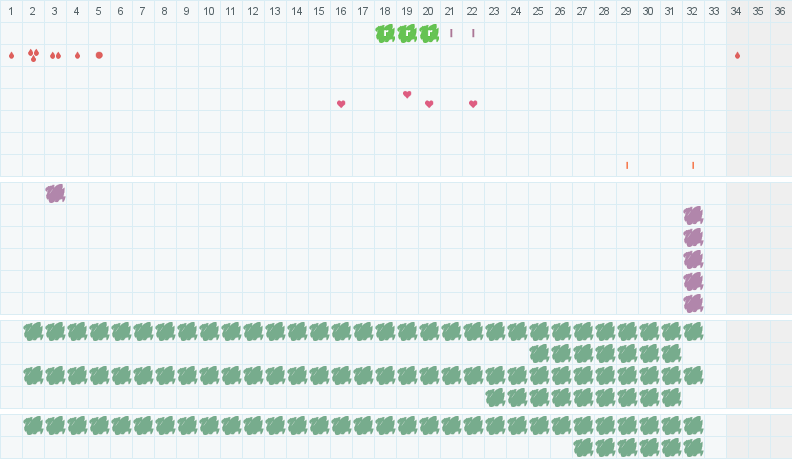The width and height of the screenshot is (792, 459).
Task: Select the triple blood drop icon on day 2
Action: 33,55
